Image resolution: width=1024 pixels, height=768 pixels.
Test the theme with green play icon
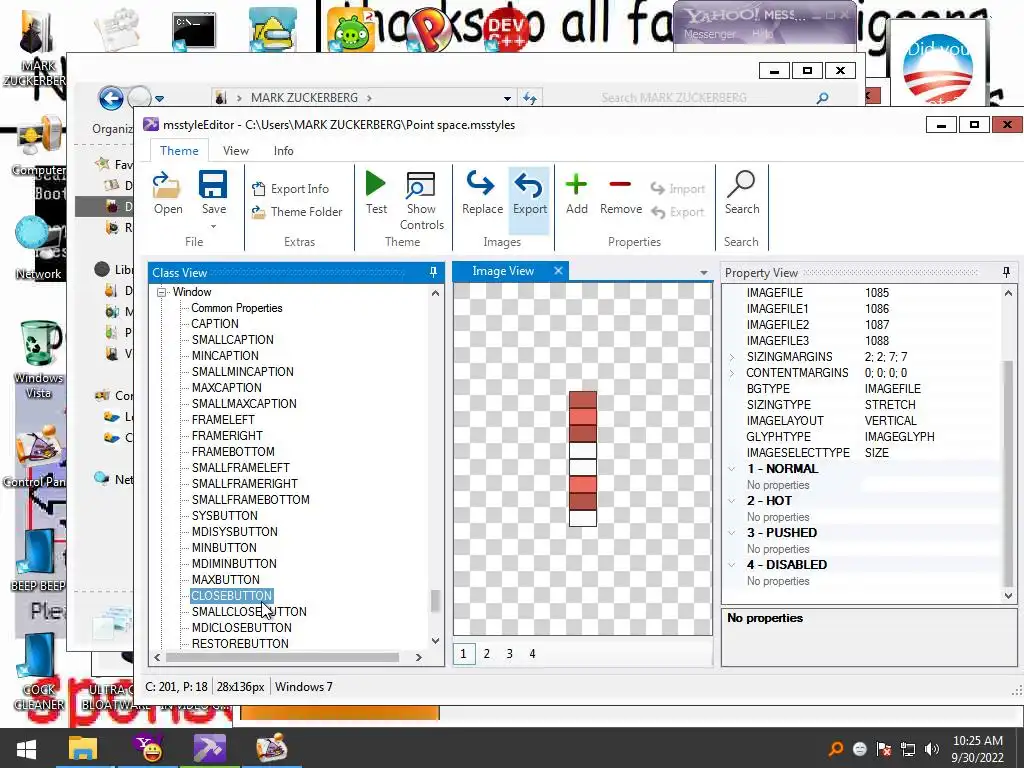point(376,193)
